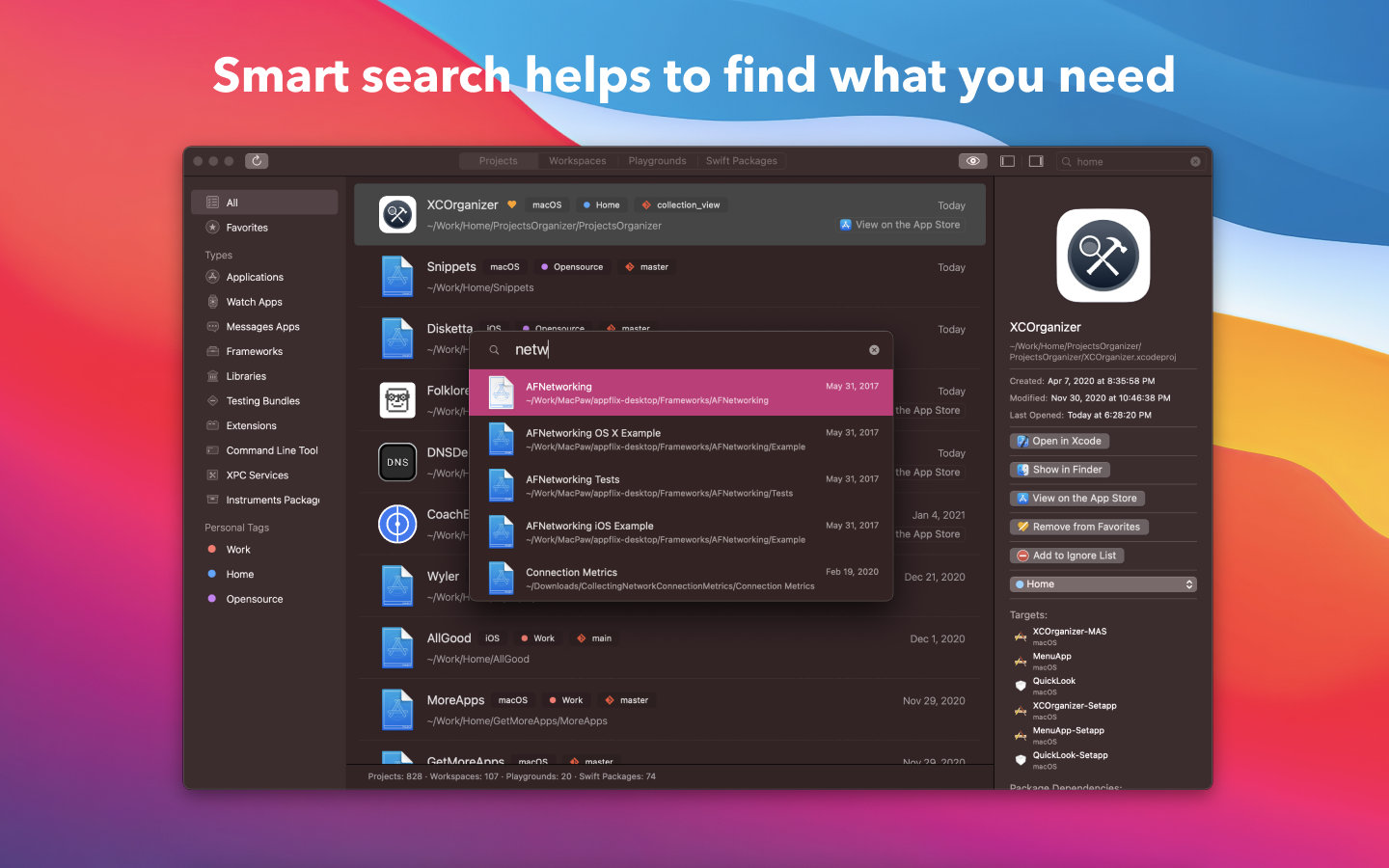Select the red Work tag dot
Screen dimensions: 1389x868
pos(212,550)
